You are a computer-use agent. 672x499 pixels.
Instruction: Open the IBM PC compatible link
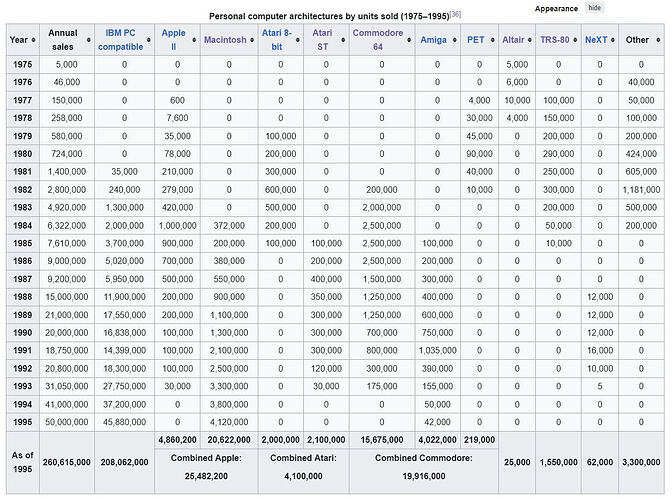pos(120,40)
